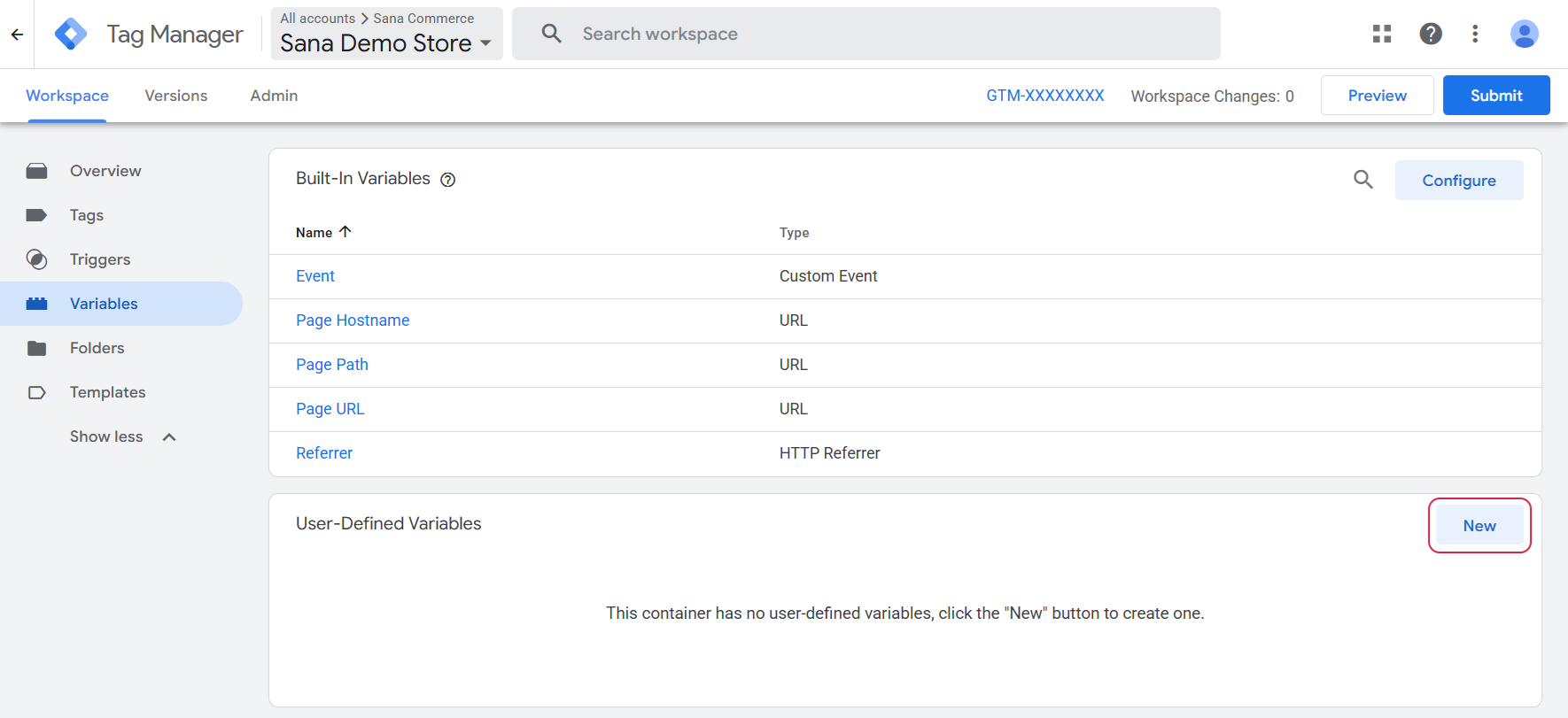The image size is (1568, 718).
Task: Open the help question mark icon
Action: [x=1431, y=34]
